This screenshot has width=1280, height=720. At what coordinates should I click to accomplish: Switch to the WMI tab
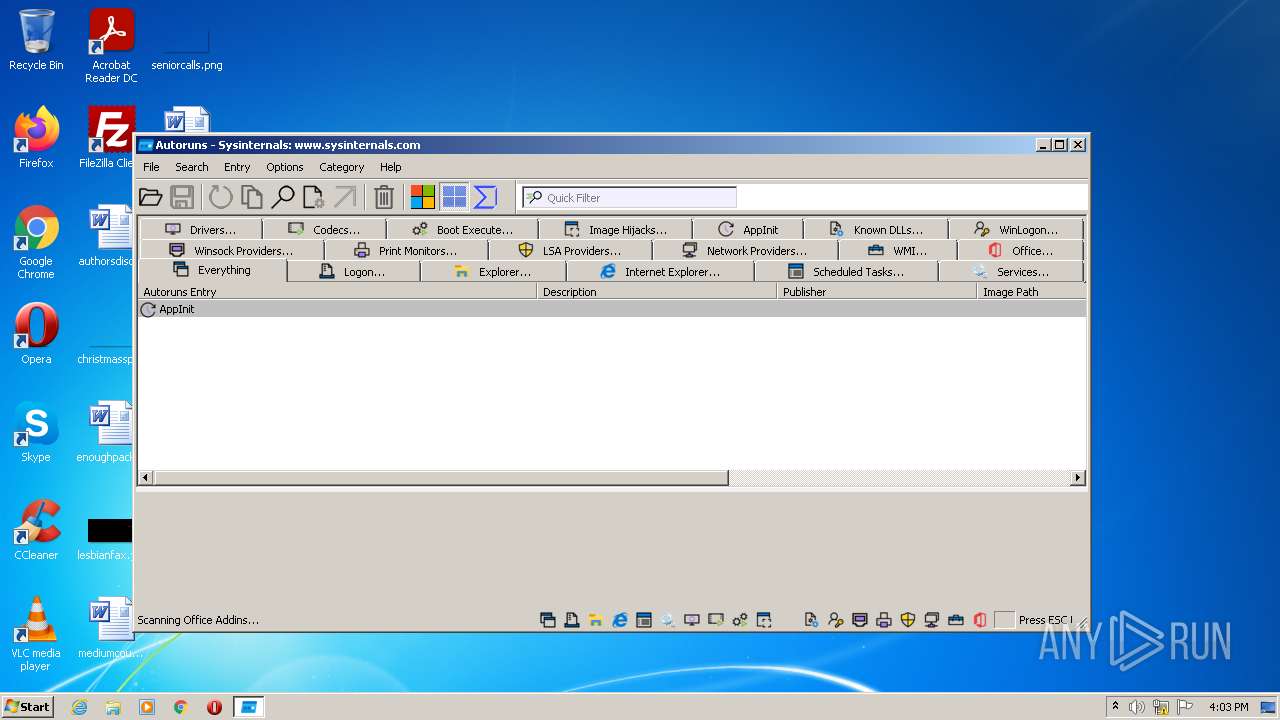897,251
